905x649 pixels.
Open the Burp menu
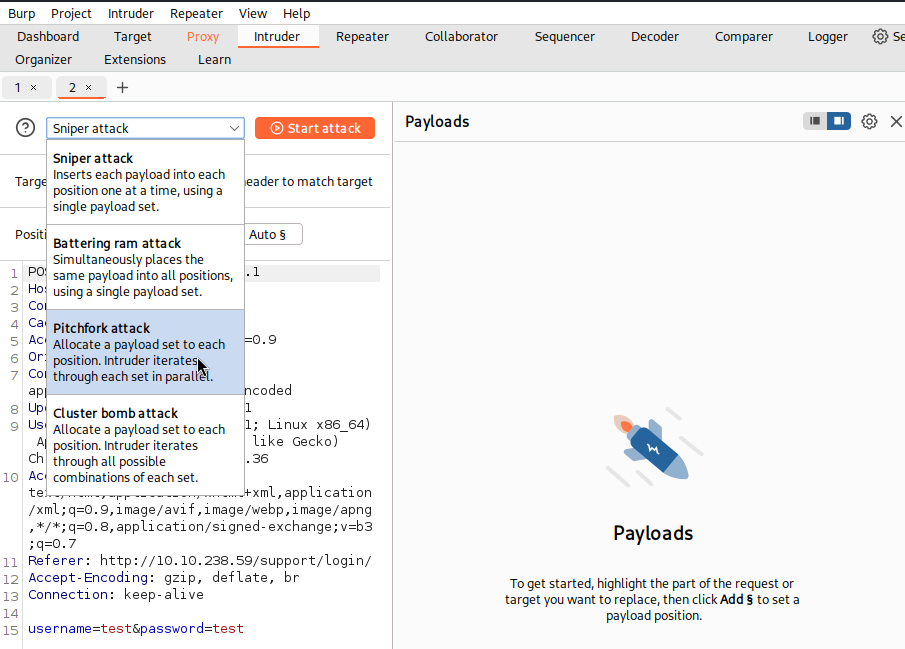21,13
